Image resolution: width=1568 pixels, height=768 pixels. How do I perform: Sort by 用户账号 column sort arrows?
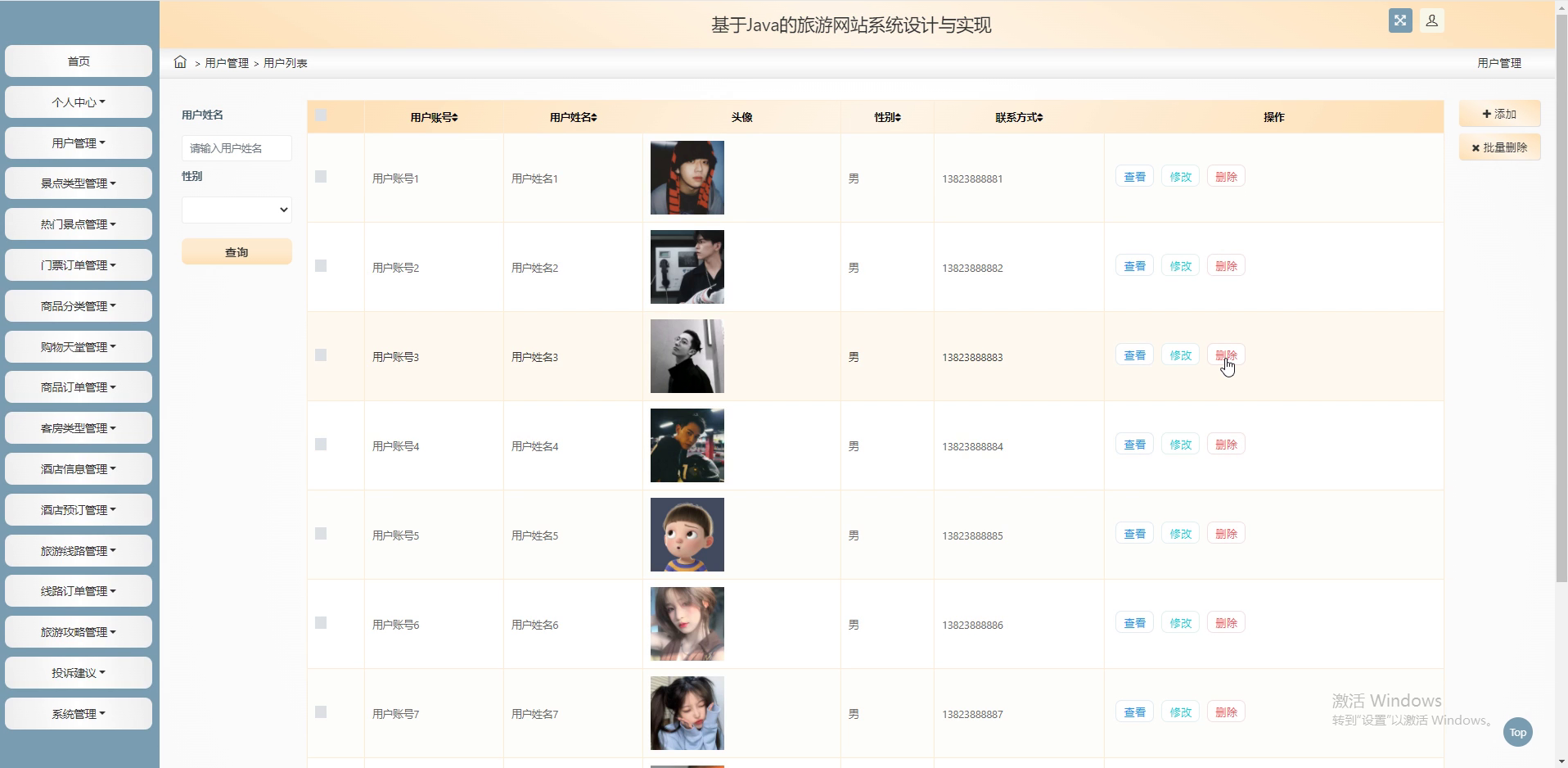click(x=455, y=117)
